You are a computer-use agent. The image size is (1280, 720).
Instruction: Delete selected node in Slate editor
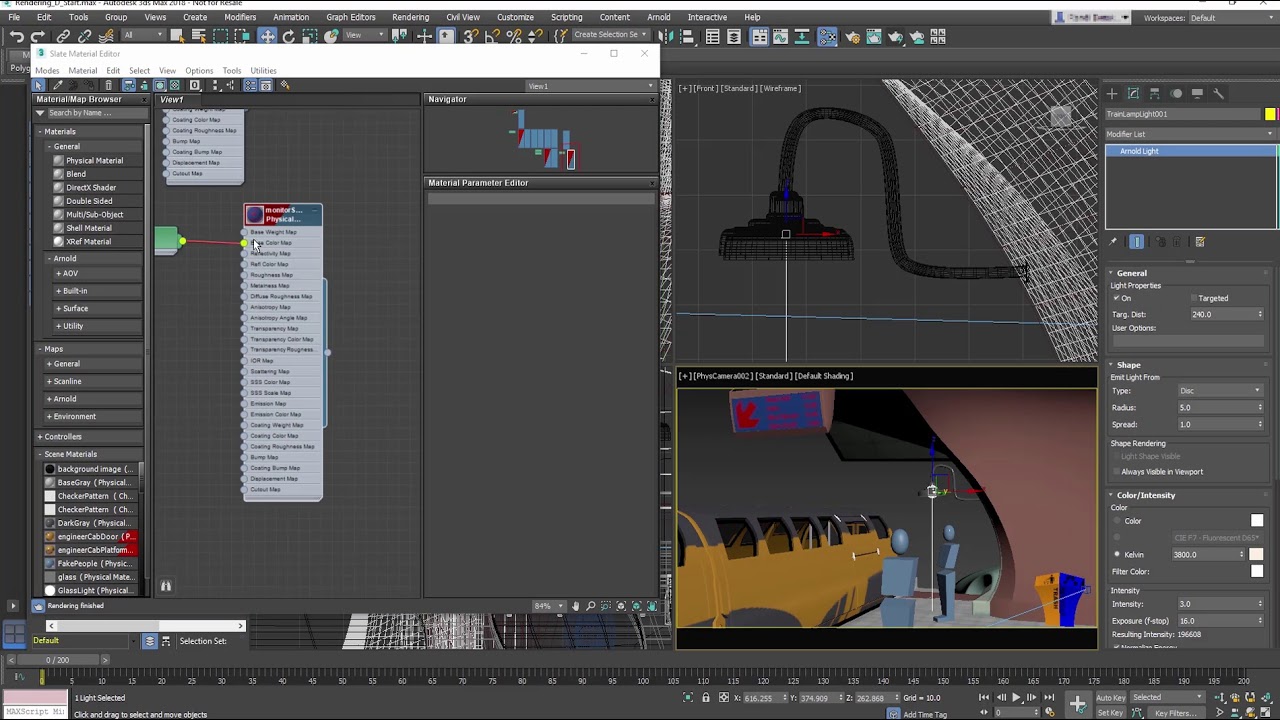click(109, 85)
